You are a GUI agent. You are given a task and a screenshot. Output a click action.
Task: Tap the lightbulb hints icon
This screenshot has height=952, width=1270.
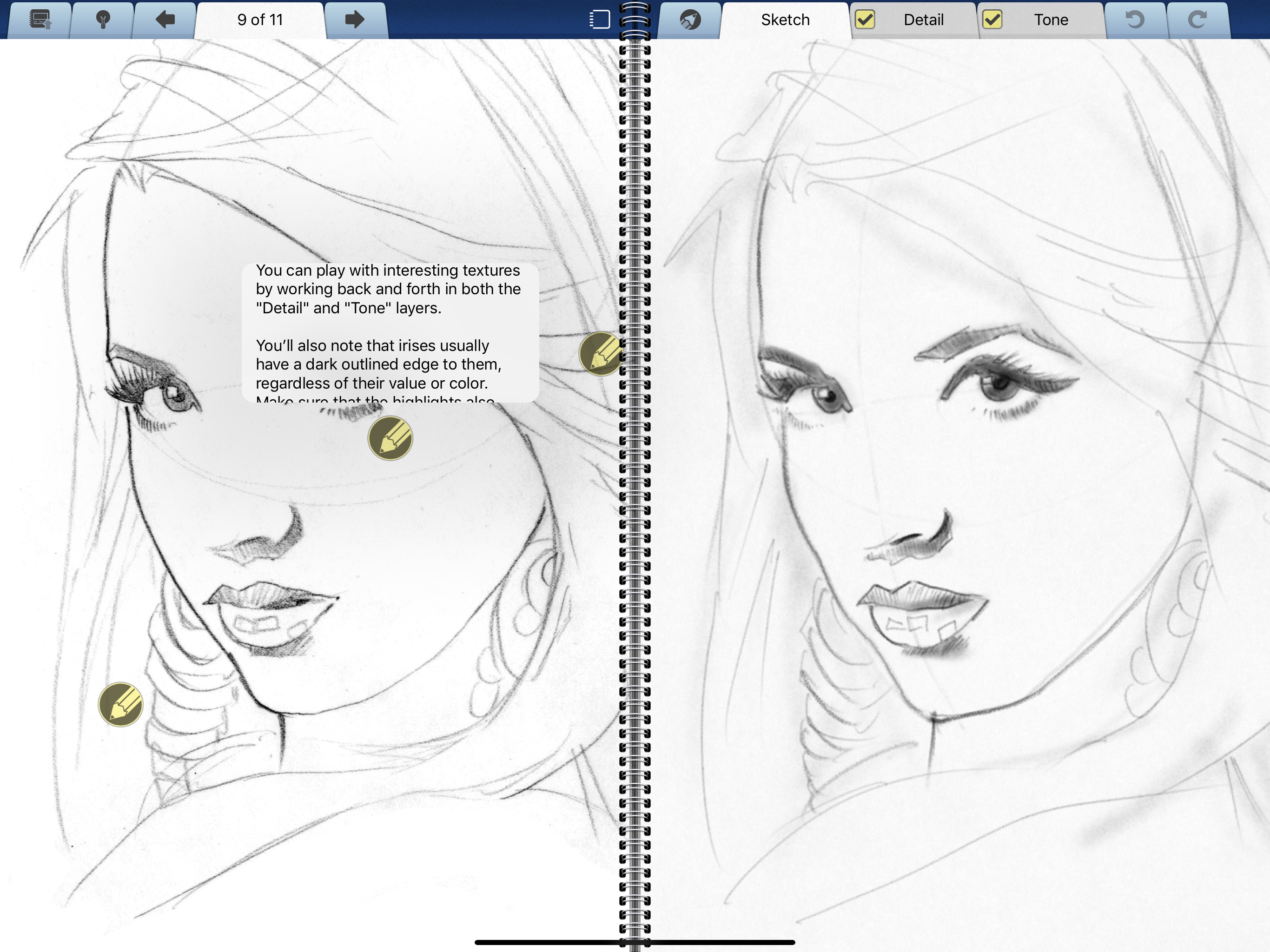103,20
